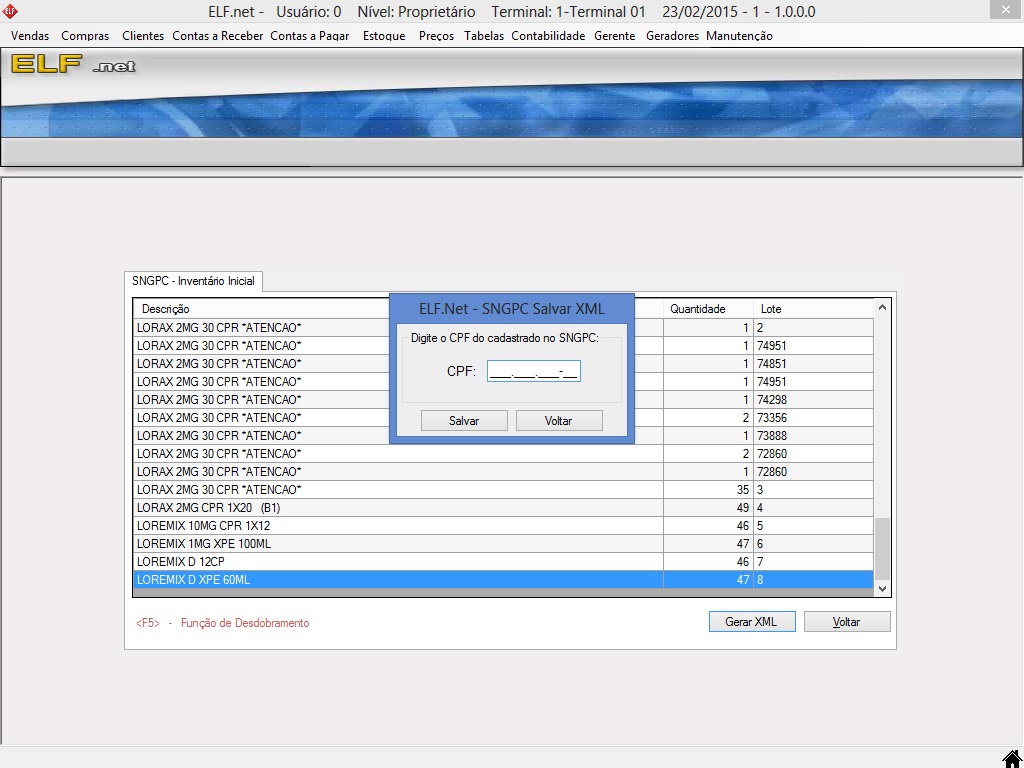Select the SNGPC - Inventário Inicial tab

coord(193,281)
